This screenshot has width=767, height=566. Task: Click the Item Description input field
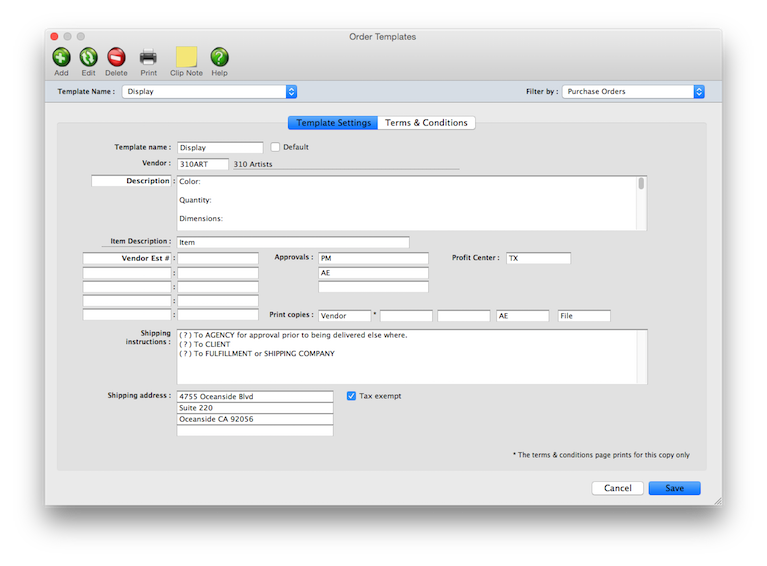pos(293,242)
